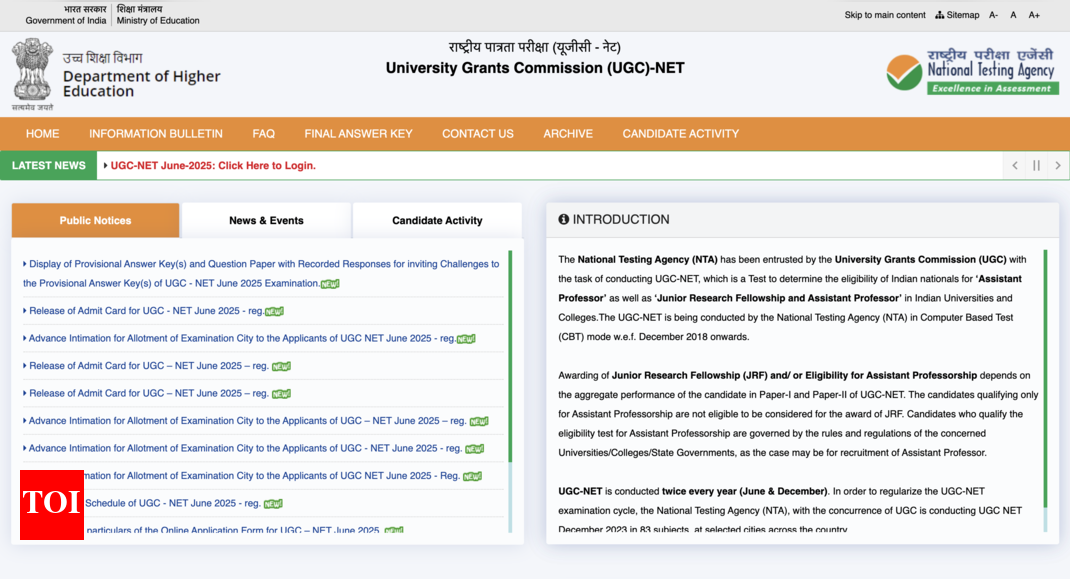Open the CANDIDATE ACTIVITY menu item
Viewport: 1070px width, 579px height.
coord(680,134)
